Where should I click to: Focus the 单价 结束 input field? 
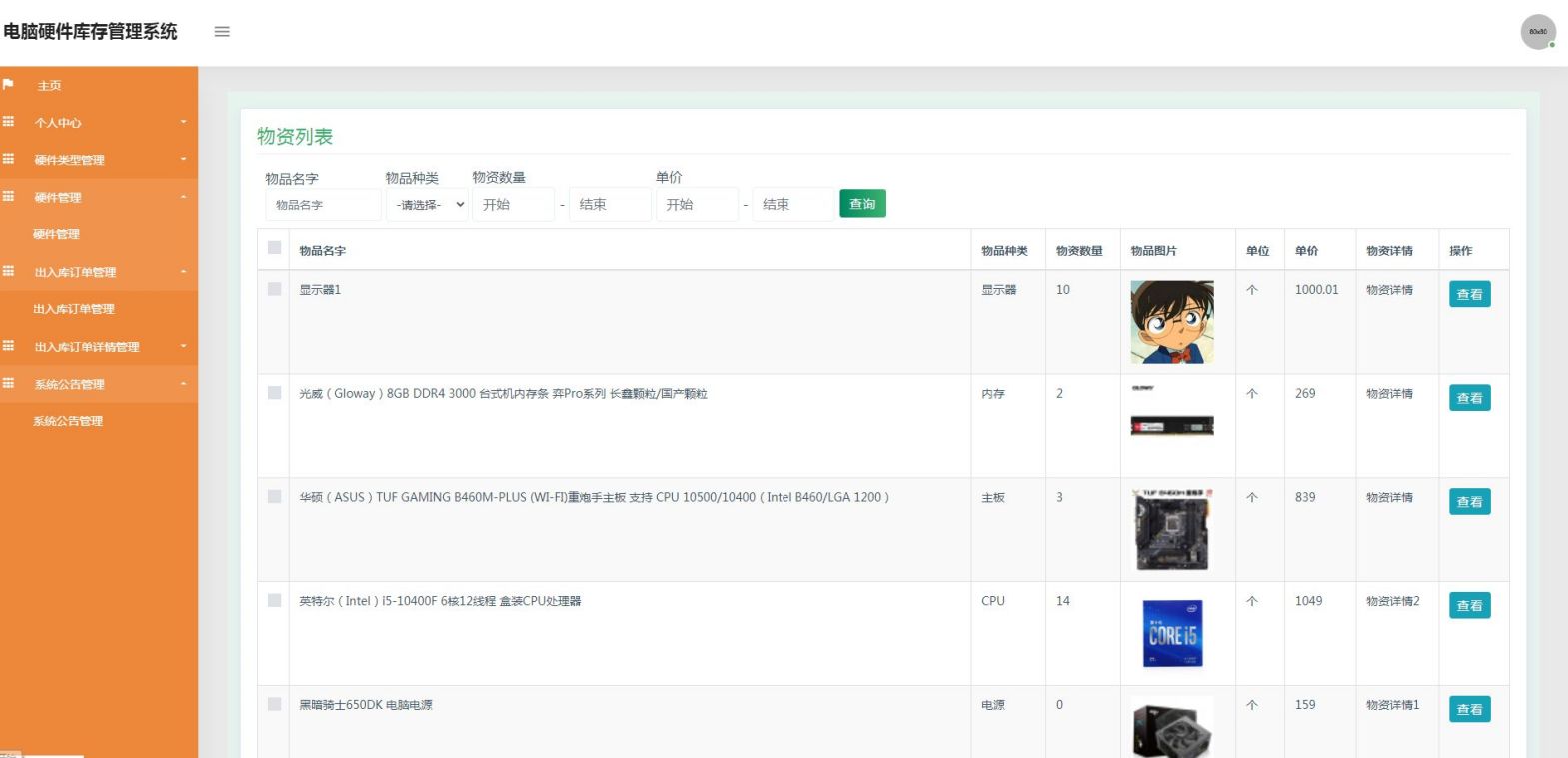coord(792,204)
